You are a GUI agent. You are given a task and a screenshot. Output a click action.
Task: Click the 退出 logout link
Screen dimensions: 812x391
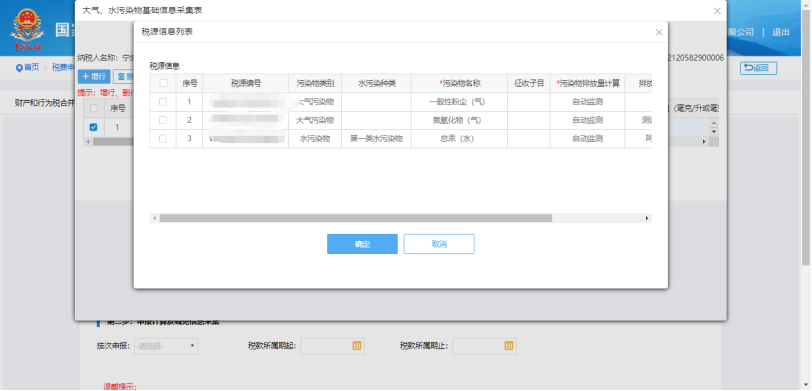pos(781,32)
